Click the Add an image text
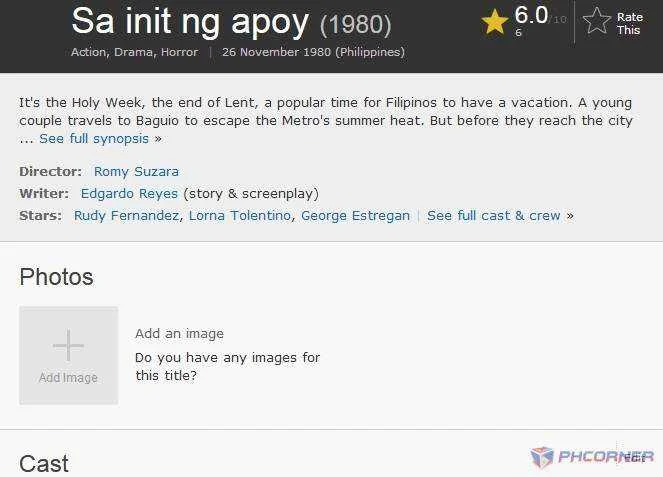The image size is (663, 477). point(179,334)
